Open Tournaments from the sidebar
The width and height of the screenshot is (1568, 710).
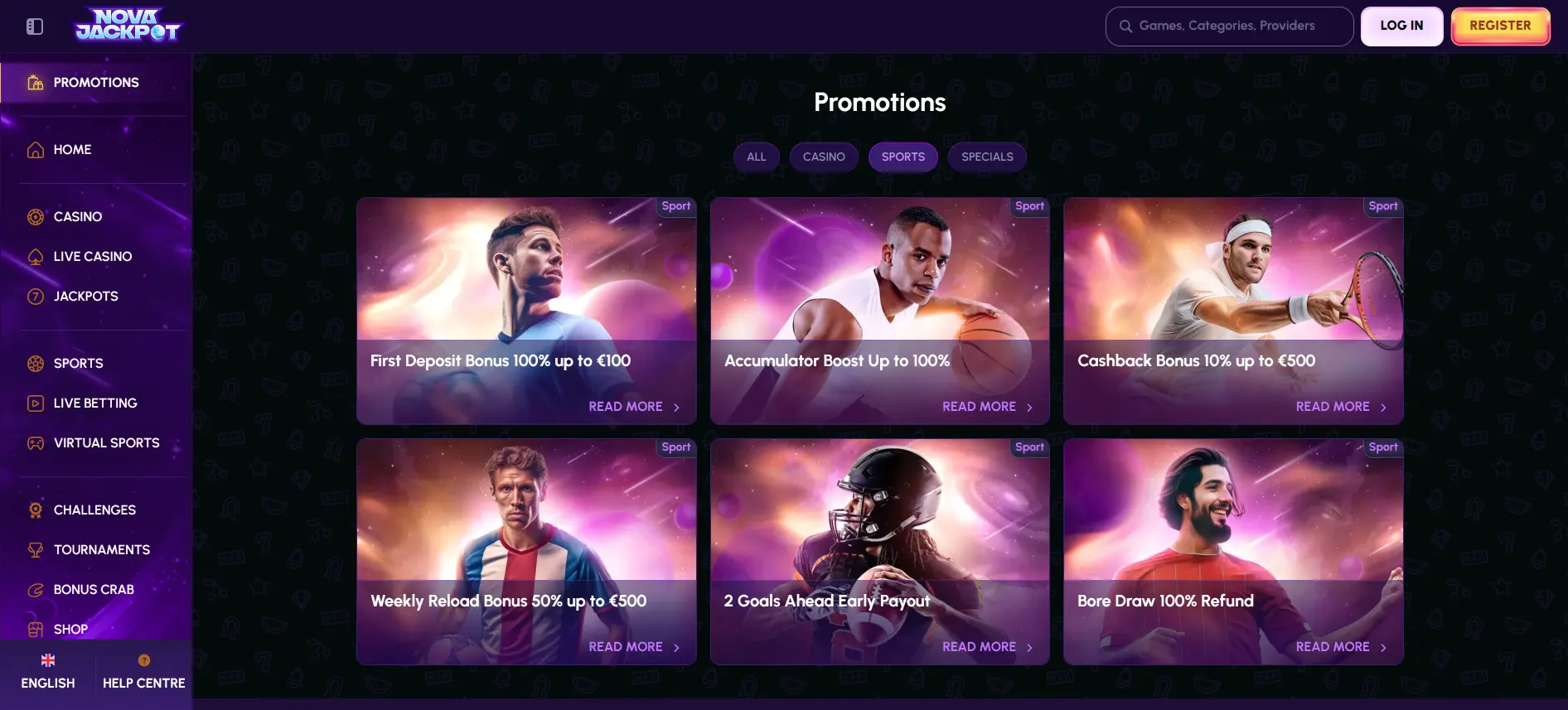35,549
